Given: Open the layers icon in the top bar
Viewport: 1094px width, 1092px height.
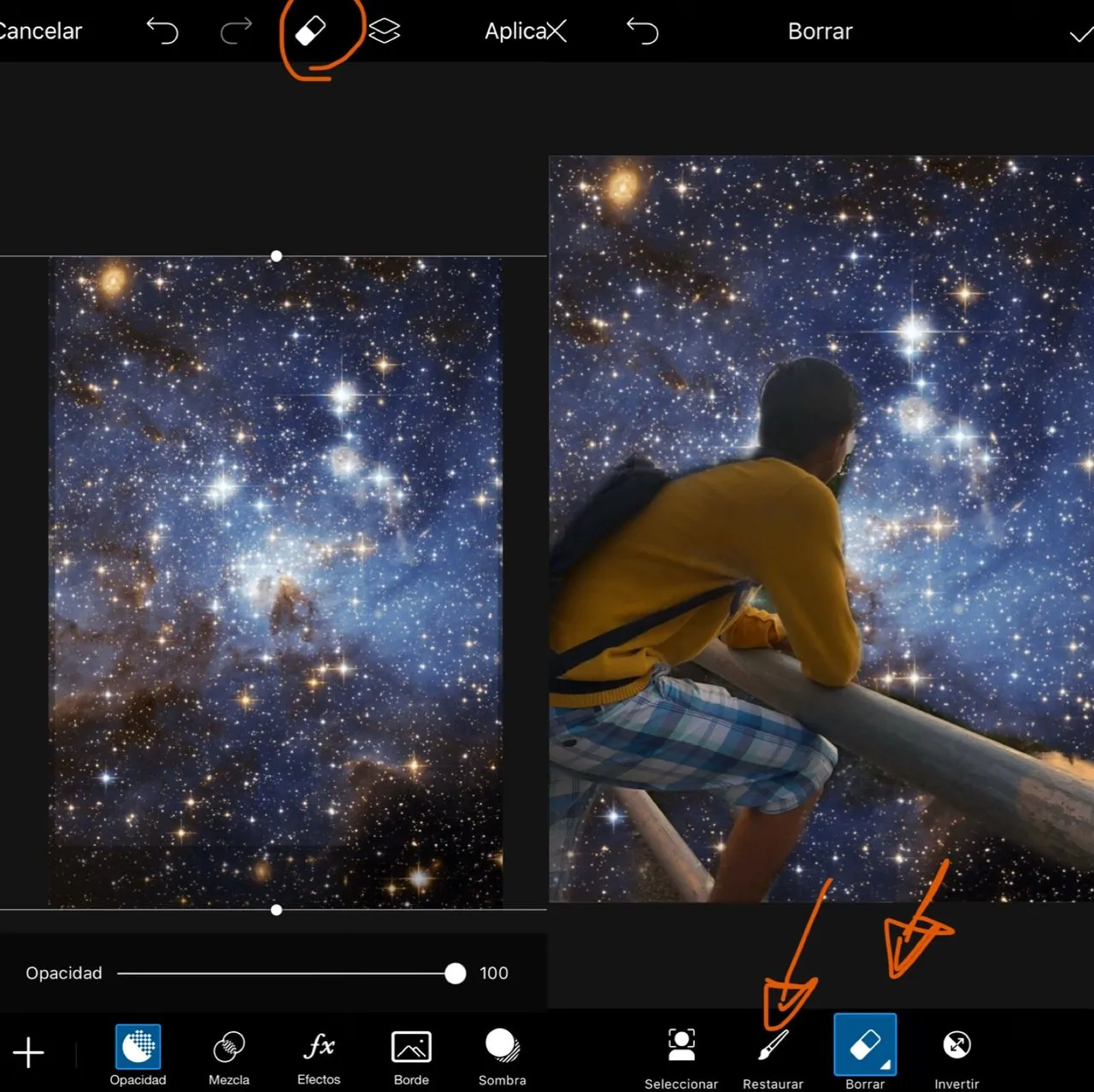Looking at the screenshot, I should click(385, 32).
